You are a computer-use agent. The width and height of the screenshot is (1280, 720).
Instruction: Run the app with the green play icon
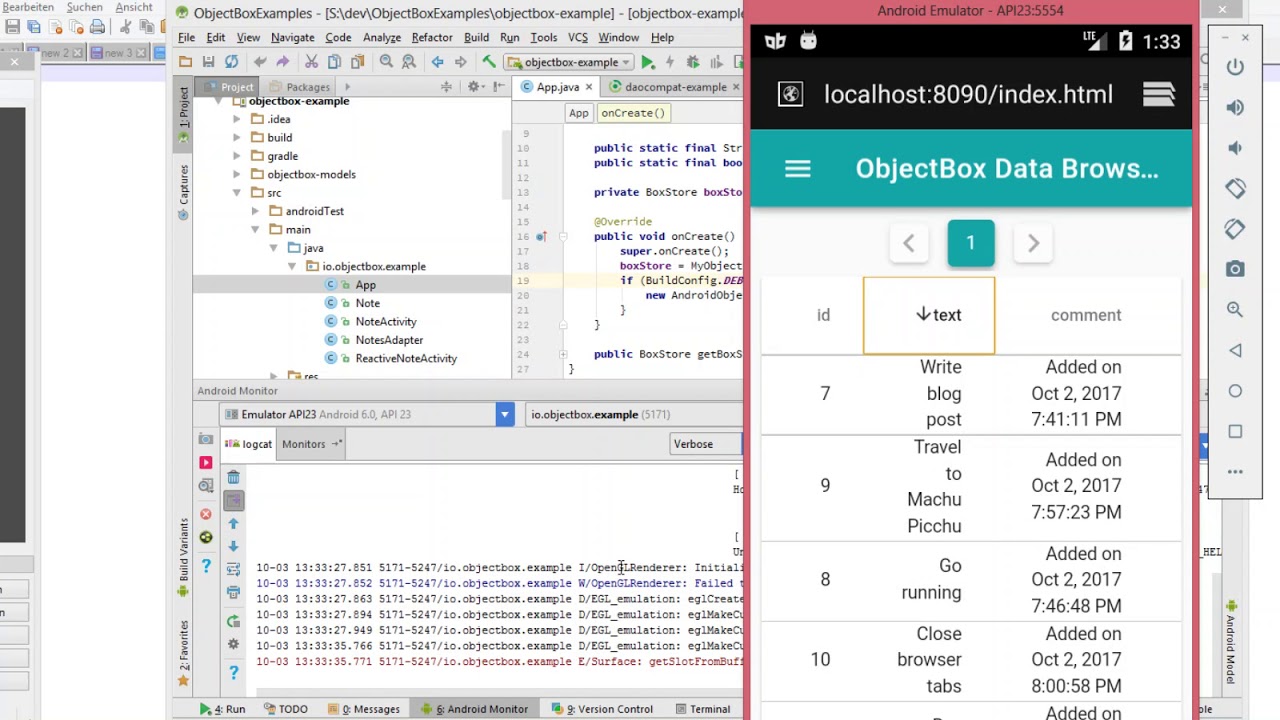tap(648, 62)
